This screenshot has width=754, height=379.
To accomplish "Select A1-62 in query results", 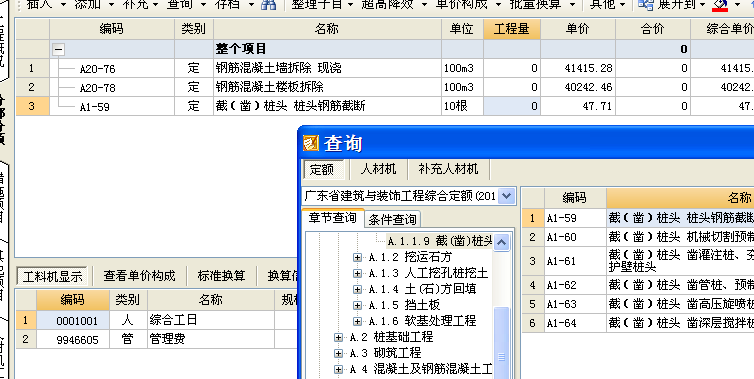I will (x=562, y=285).
